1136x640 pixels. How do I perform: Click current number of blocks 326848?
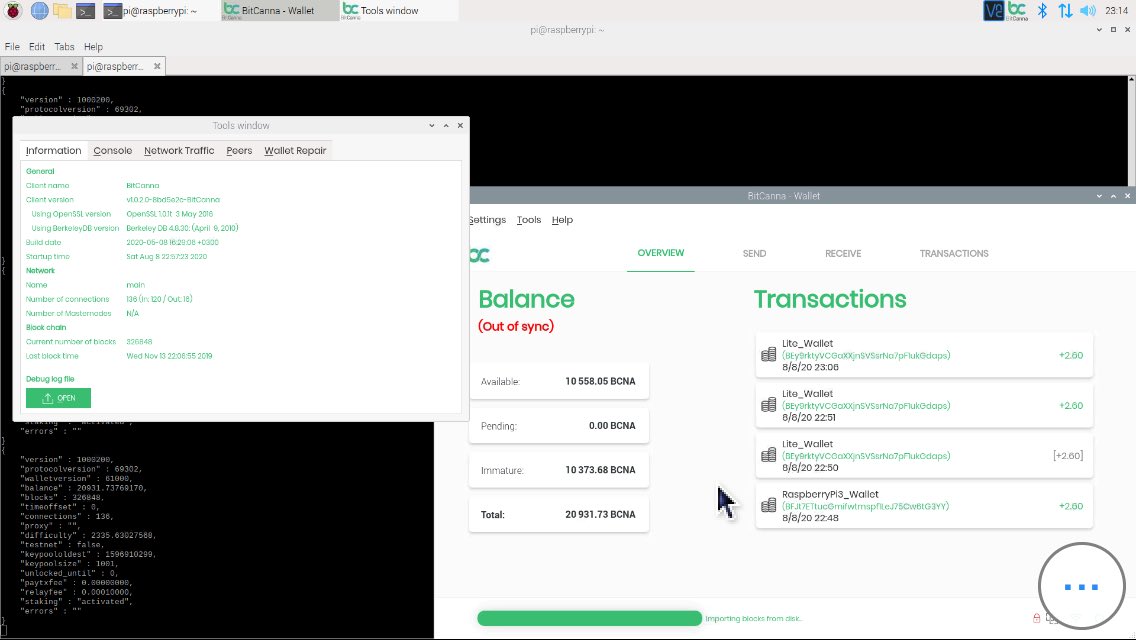click(x=139, y=342)
